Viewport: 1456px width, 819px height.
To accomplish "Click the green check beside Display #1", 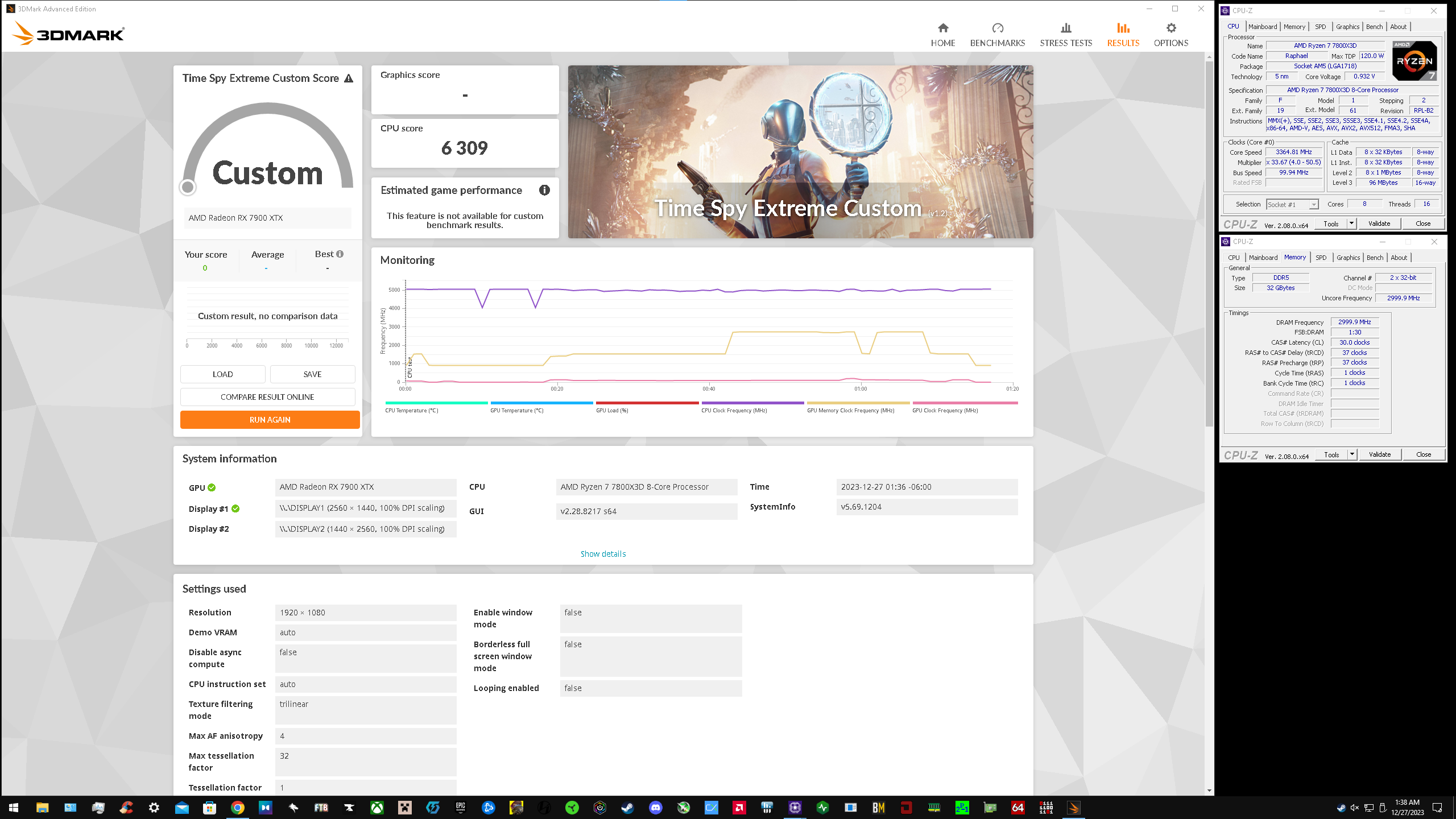I will point(235,509).
